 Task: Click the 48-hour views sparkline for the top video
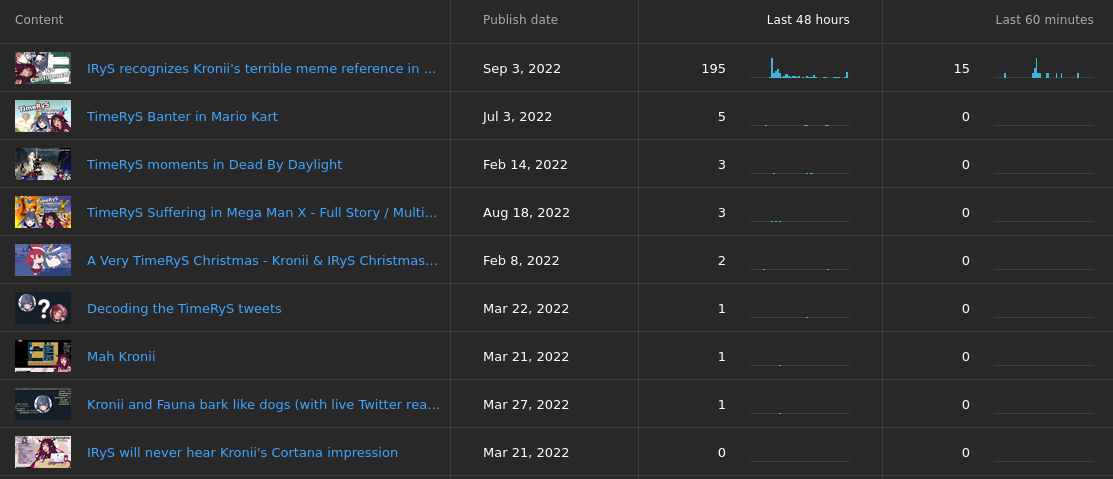pos(799,68)
